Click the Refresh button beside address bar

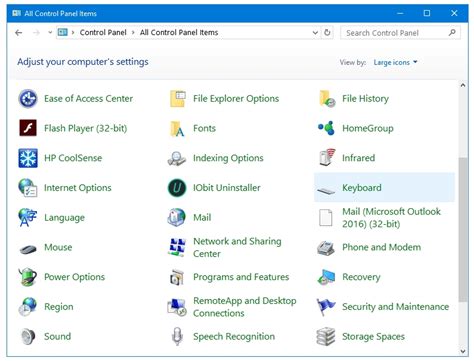point(327,32)
